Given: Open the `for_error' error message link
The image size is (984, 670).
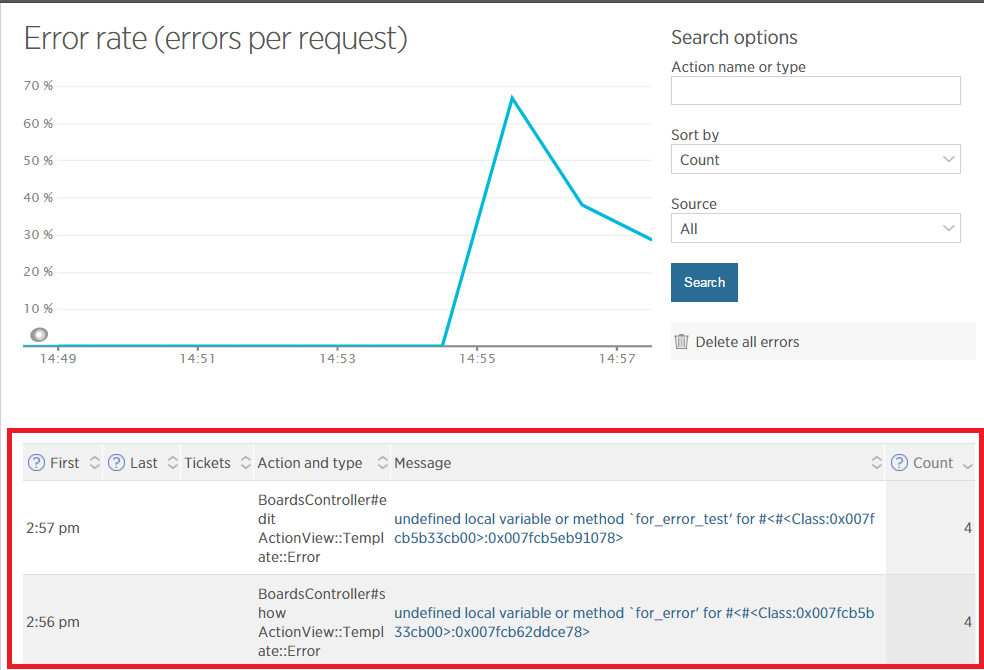Looking at the screenshot, I should coord(634,622).
